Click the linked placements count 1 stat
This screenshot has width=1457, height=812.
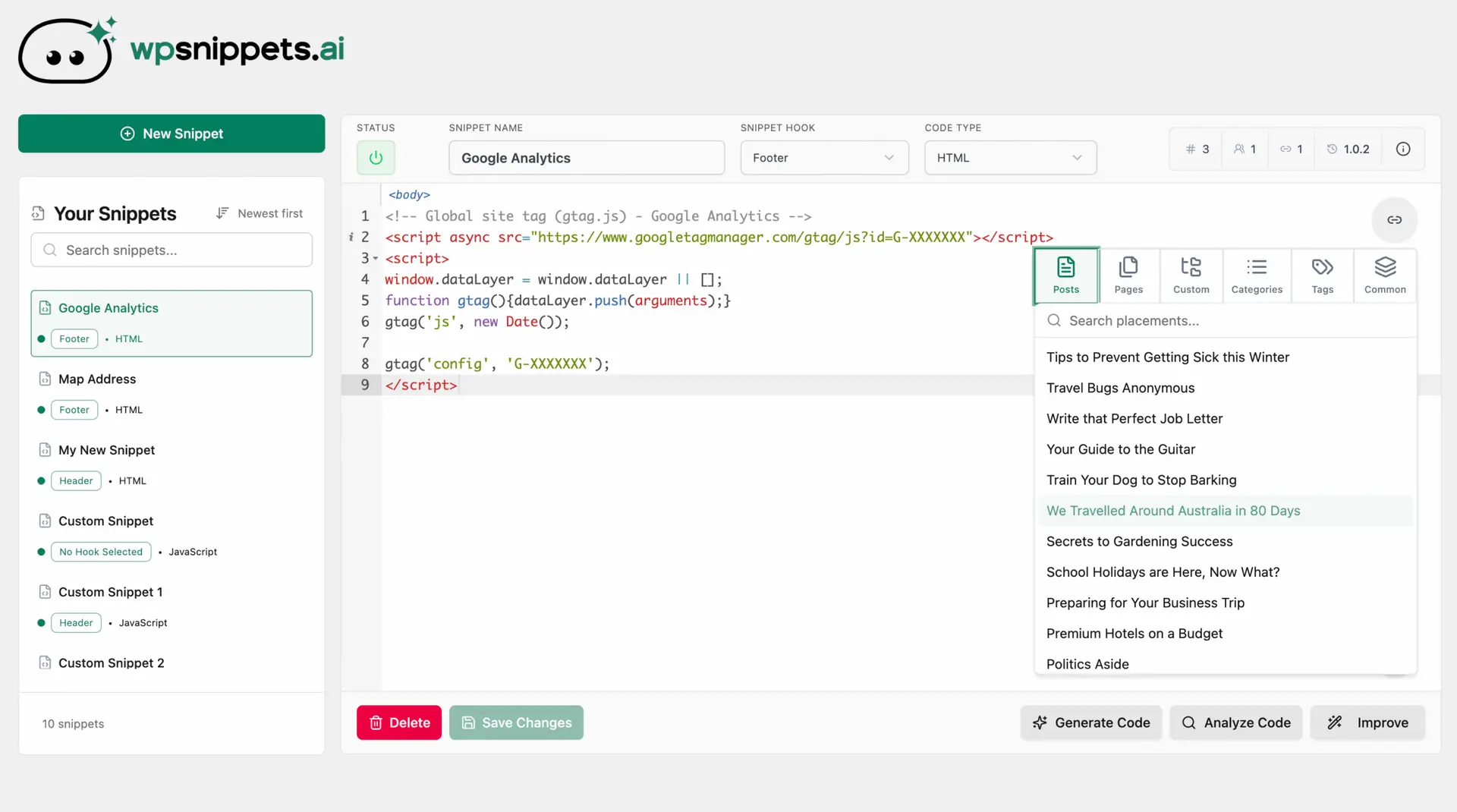1291,149
